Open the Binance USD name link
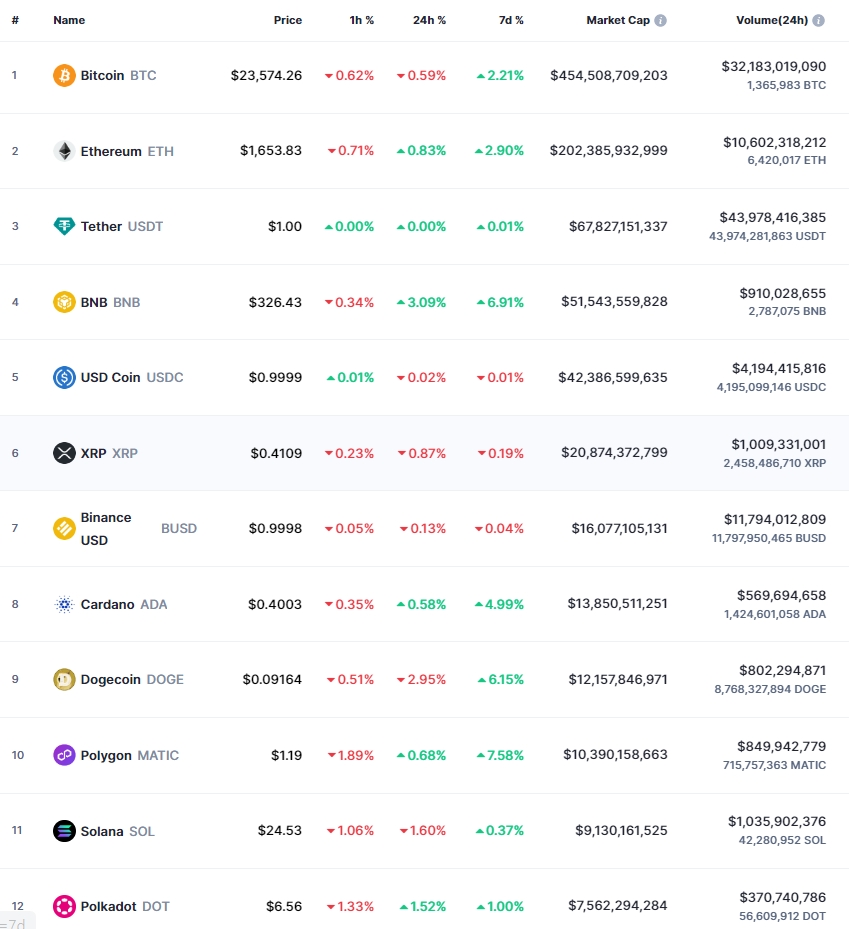Image resolution: width=849 pixels, height=929 pixels. pos(106,528)
